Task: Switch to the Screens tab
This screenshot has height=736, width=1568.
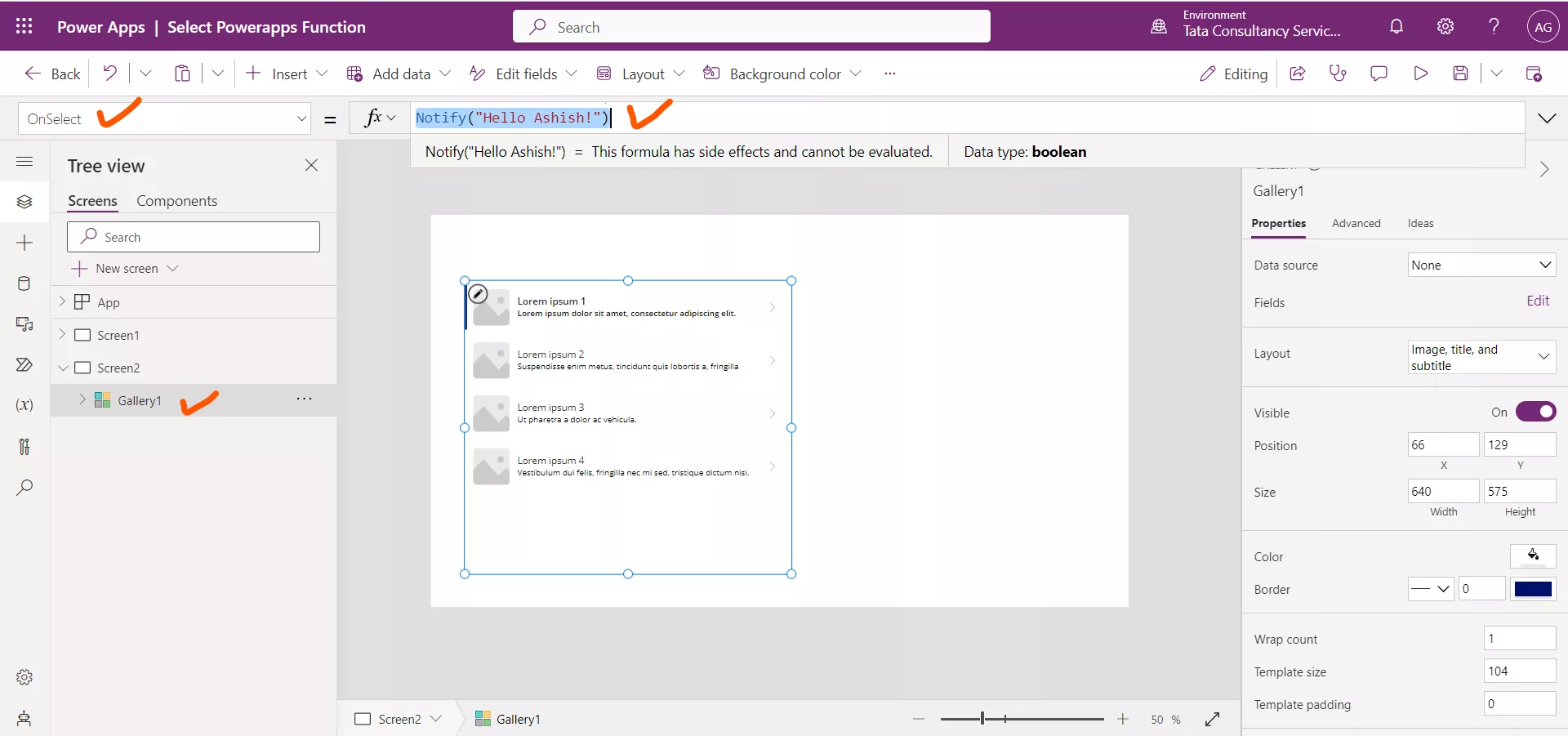Action: (x=92, y=201)
